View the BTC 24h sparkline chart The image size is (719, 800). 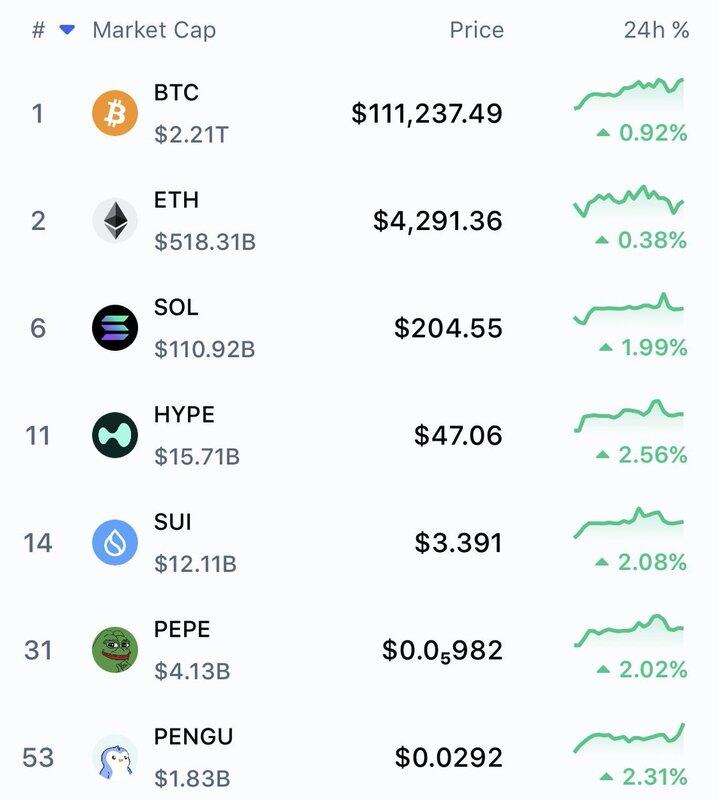[x=629, y=94]
